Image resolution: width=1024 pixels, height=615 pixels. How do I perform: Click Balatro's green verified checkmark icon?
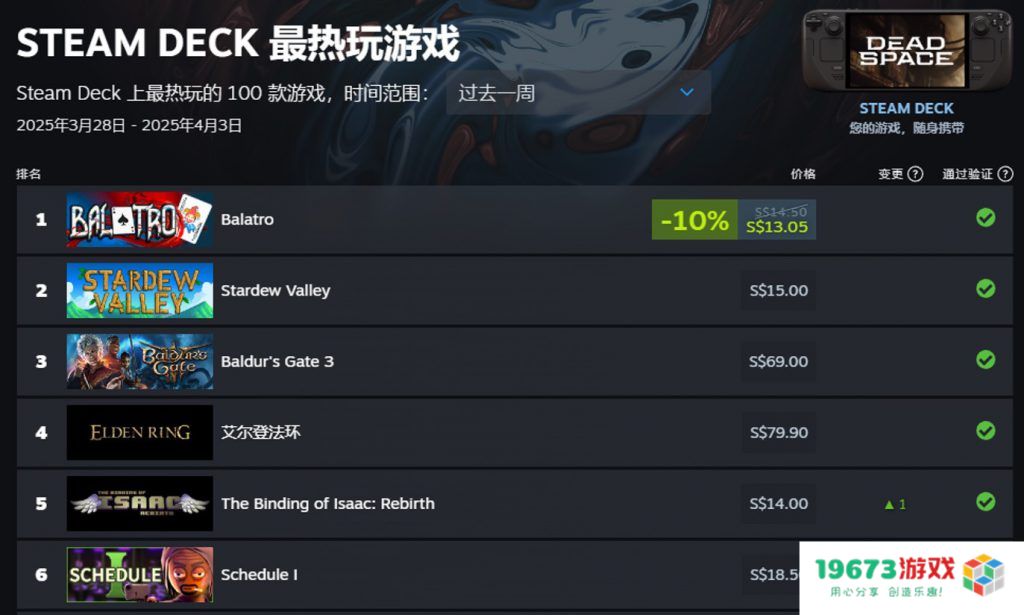[985, 218]
